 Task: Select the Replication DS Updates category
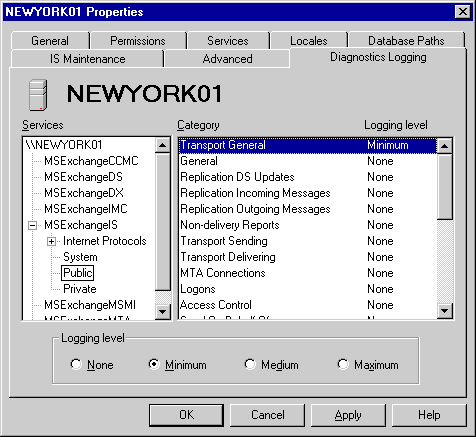click(308, 177)
